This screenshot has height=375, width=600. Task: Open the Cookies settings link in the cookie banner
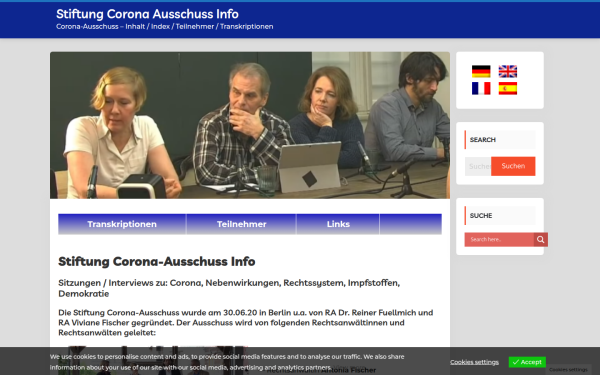474,362
